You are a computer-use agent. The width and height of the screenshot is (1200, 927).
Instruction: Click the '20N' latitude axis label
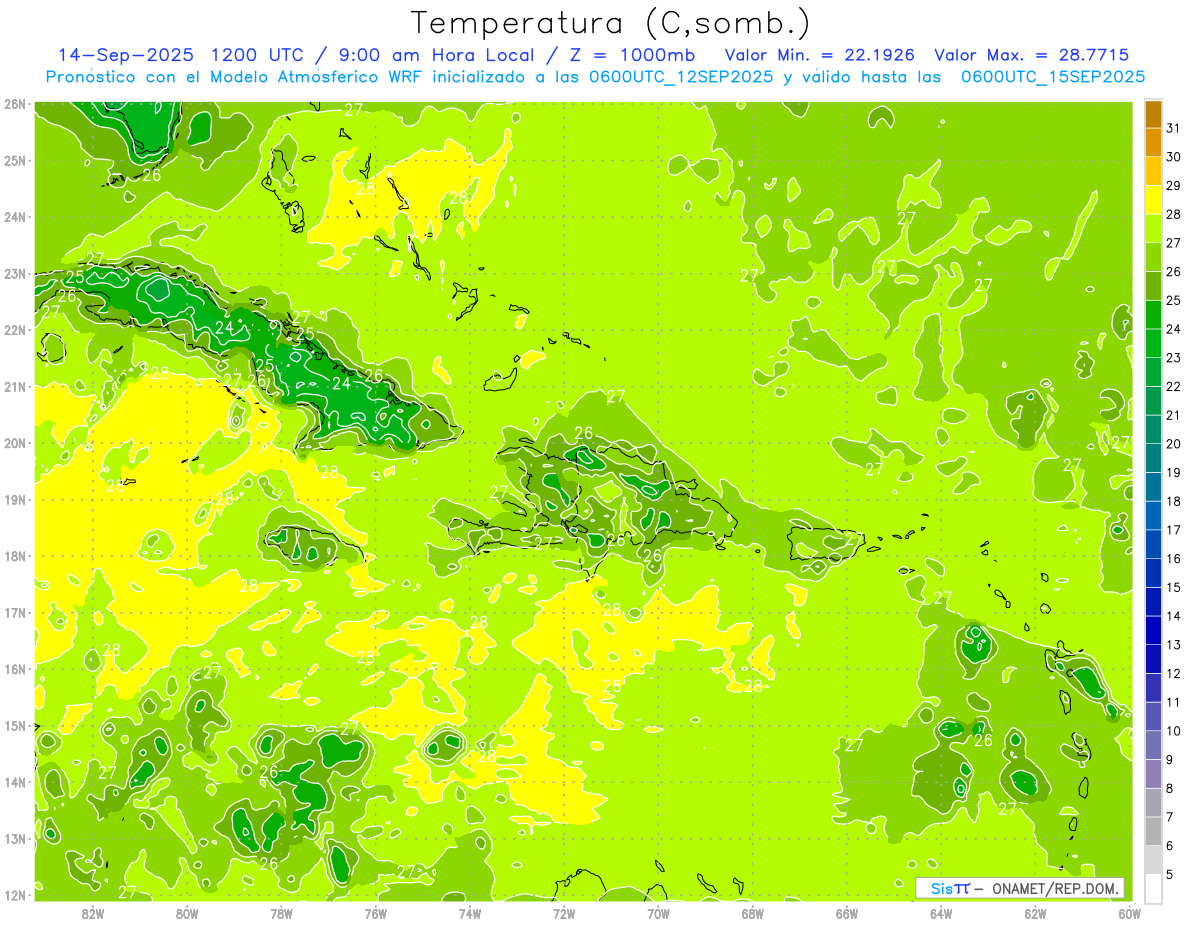tap(14, 443)
